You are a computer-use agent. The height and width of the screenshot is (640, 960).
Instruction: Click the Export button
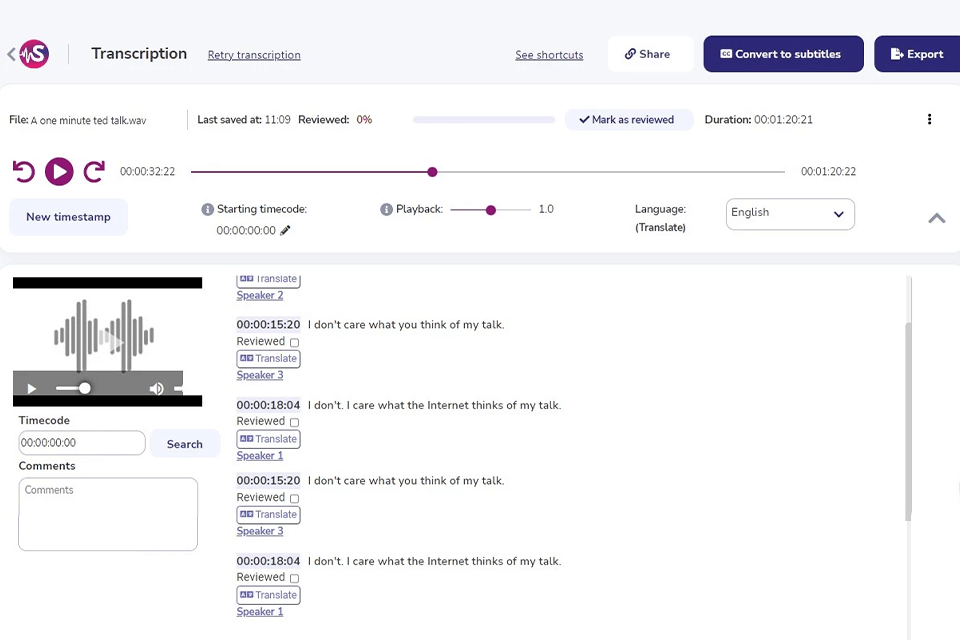click(x=917, y=54)
